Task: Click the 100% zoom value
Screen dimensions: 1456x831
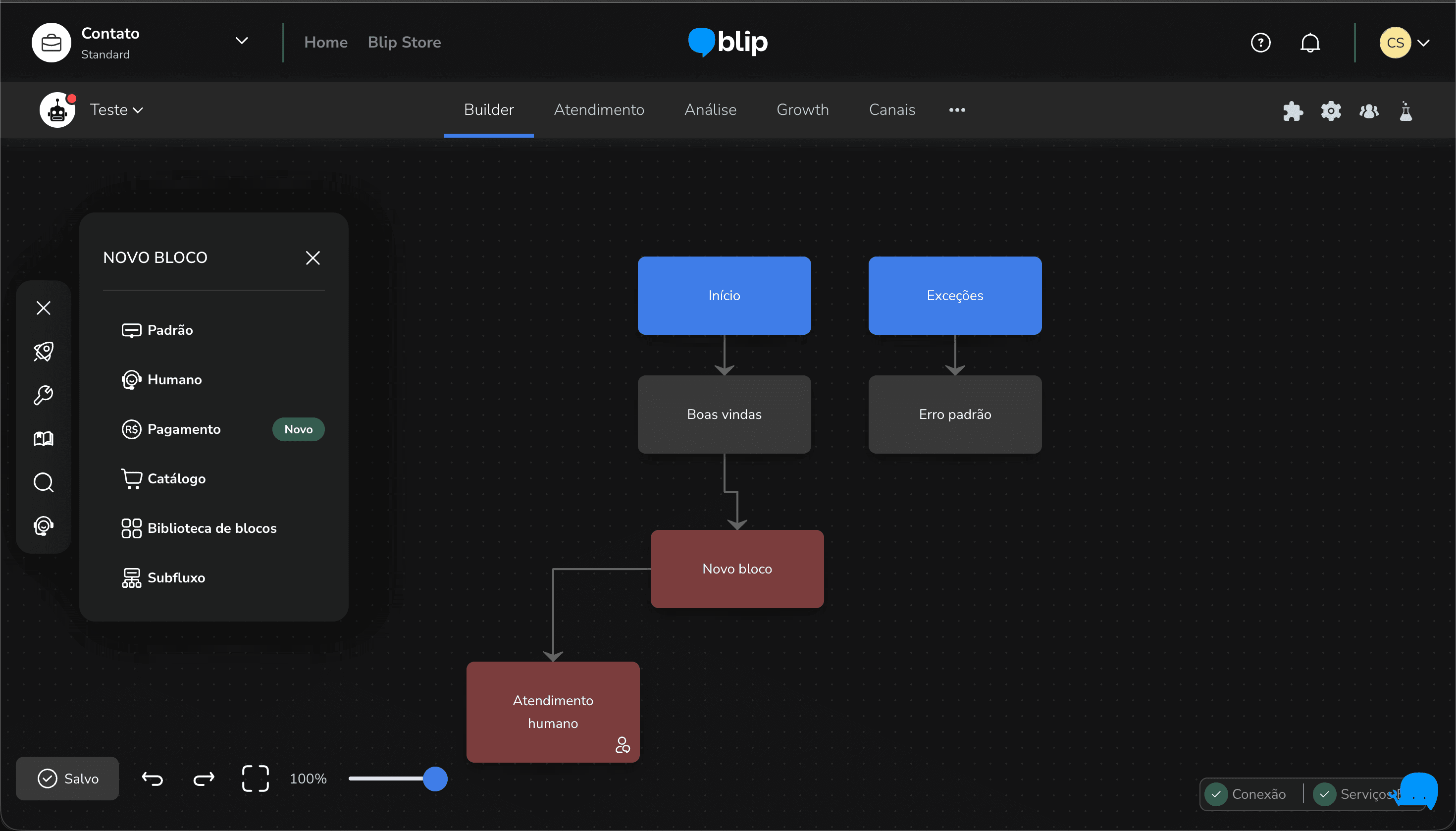Action: coord(308,779)
